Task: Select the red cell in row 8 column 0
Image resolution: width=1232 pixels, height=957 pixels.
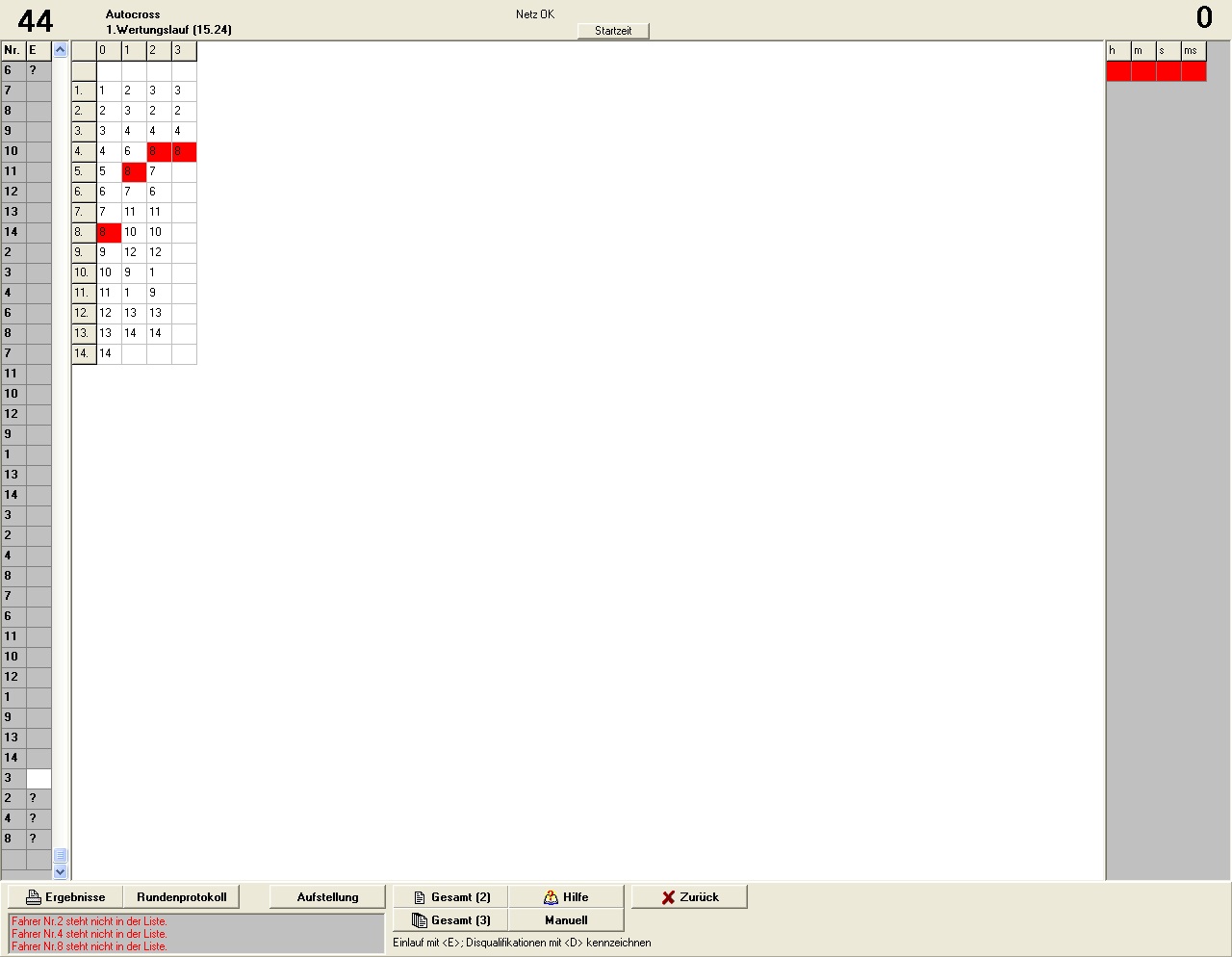Action: click(x=109, y=232)
